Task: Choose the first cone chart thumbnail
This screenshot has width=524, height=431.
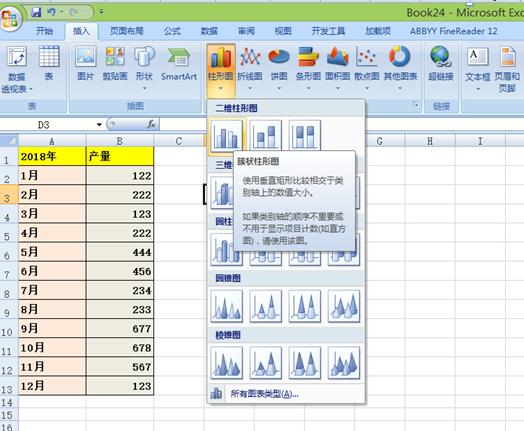Action: click(x=227, y=306)
